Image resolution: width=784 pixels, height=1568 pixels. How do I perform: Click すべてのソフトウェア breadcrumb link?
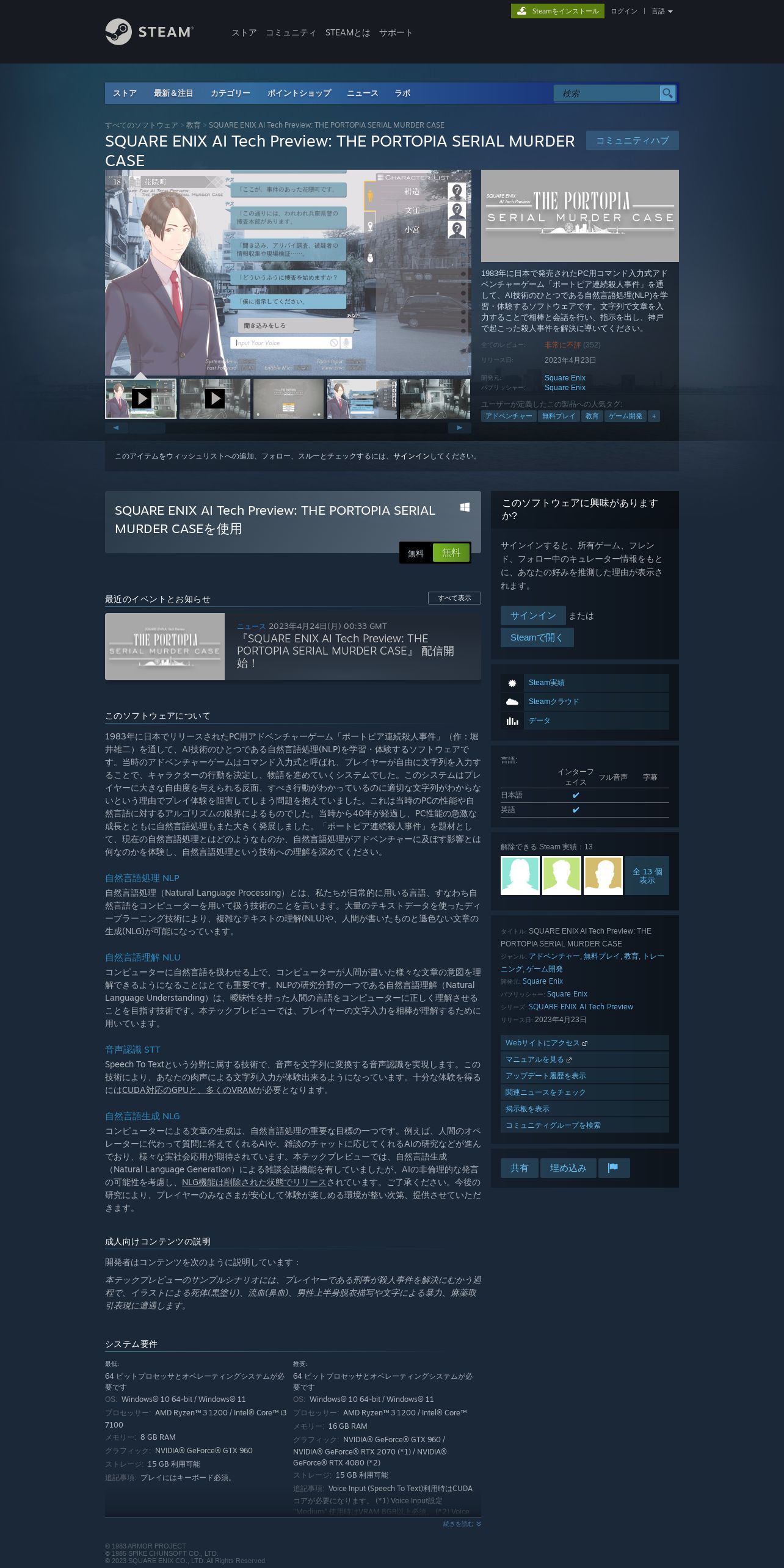coord(142,125)
